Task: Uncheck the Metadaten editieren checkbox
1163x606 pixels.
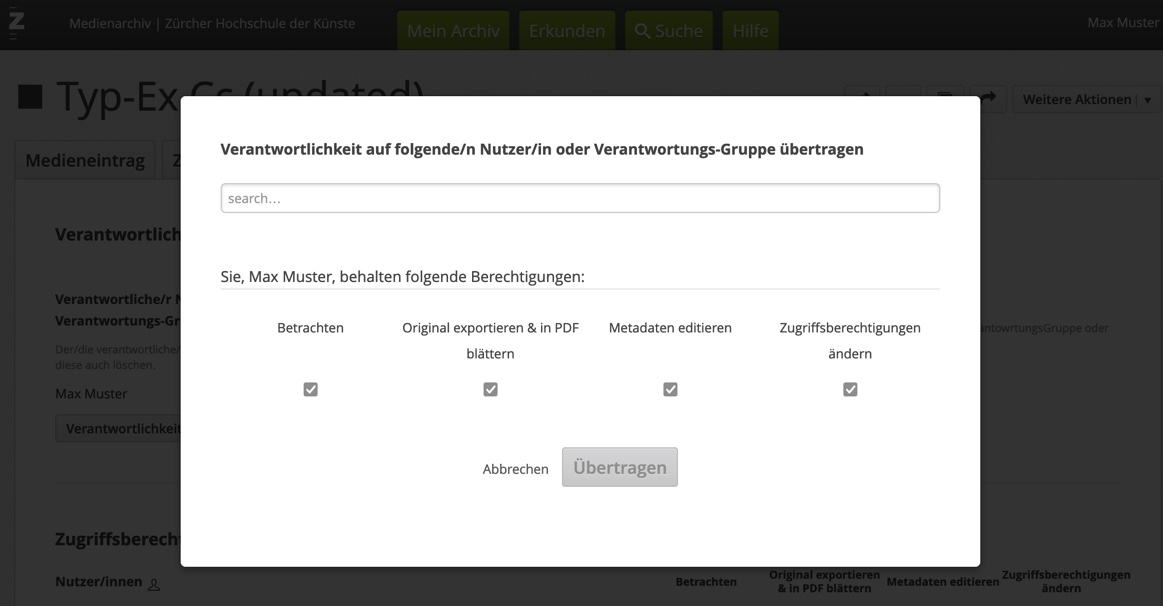Action: point(670,389)
